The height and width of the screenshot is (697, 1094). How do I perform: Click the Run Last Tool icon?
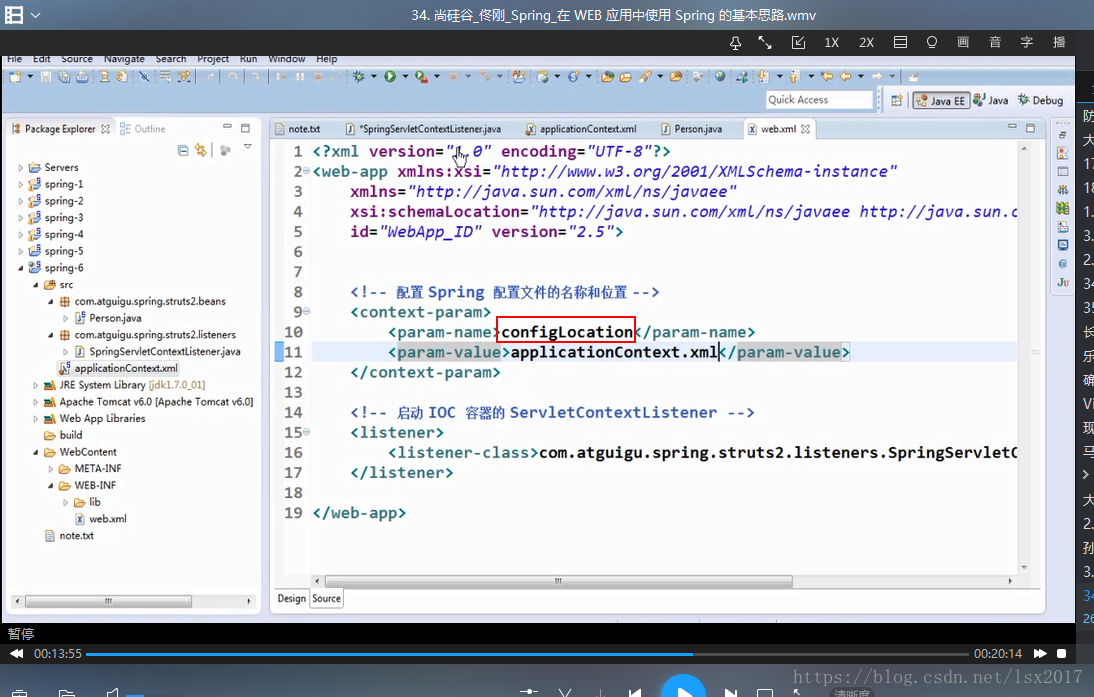pos(421,76)
